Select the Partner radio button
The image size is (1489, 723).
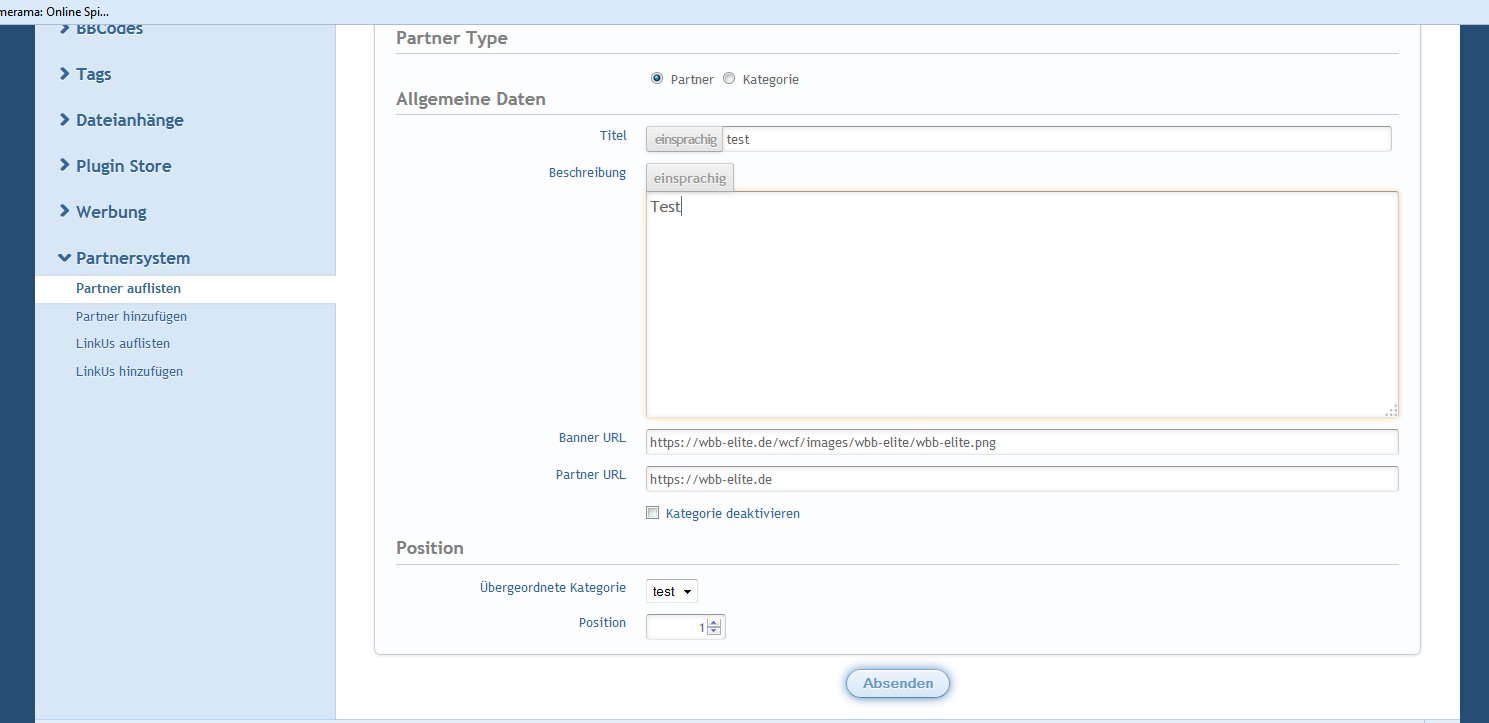coord(657,78)
